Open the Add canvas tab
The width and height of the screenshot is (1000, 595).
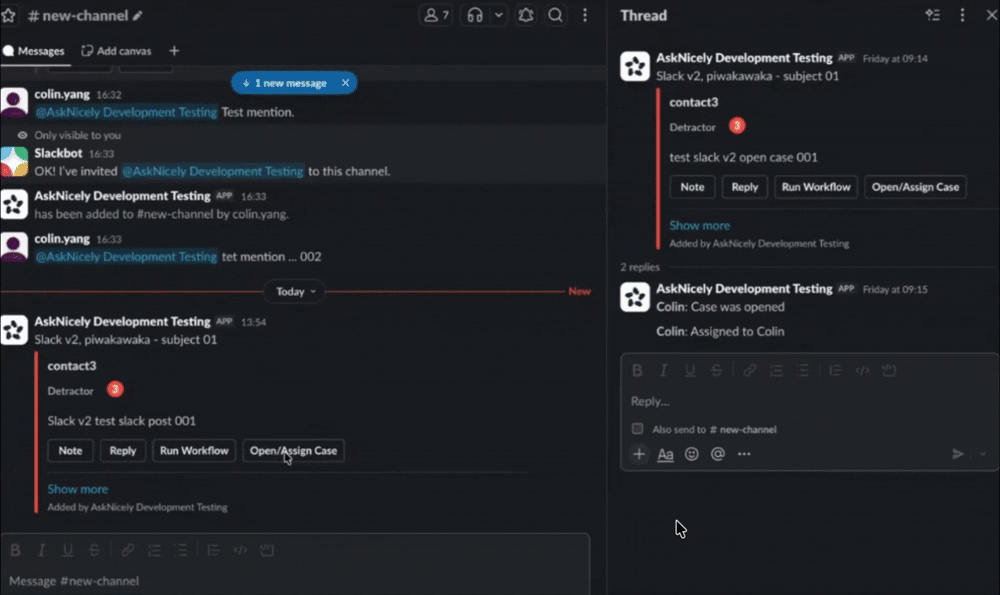(116, 51)
